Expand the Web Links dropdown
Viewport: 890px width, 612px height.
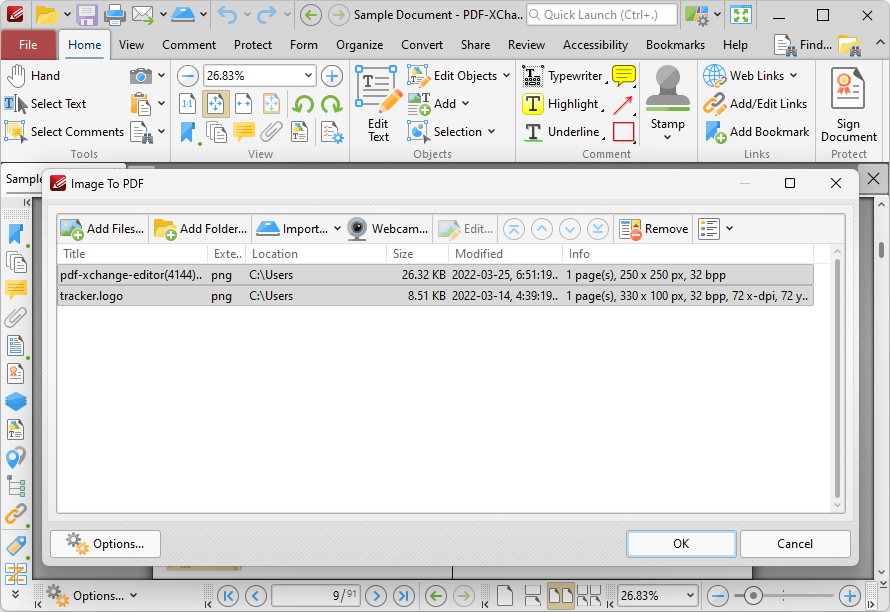(x=794, y=76)
